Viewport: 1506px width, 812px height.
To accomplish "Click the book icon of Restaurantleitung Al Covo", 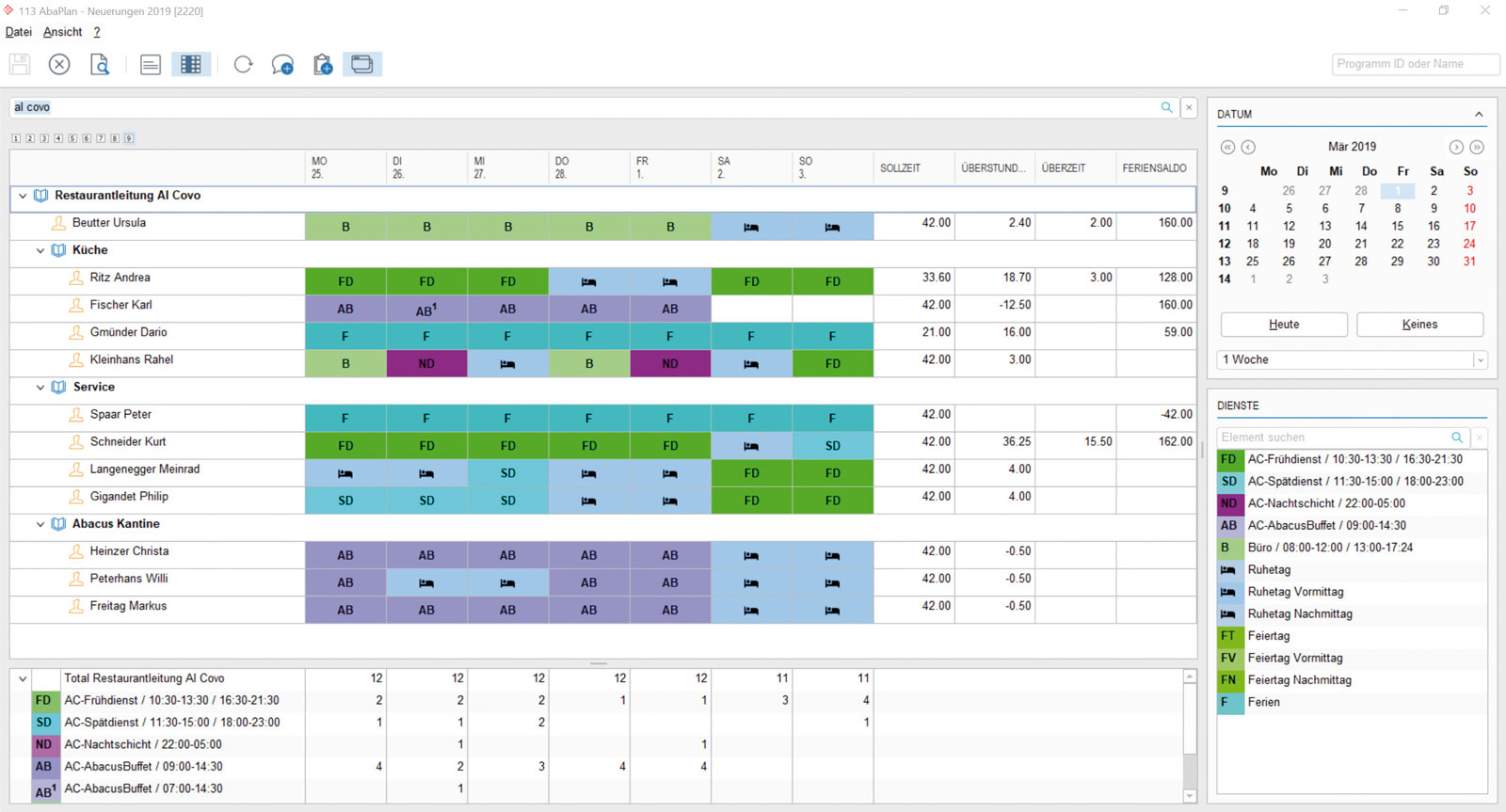I will pos(40,196).
